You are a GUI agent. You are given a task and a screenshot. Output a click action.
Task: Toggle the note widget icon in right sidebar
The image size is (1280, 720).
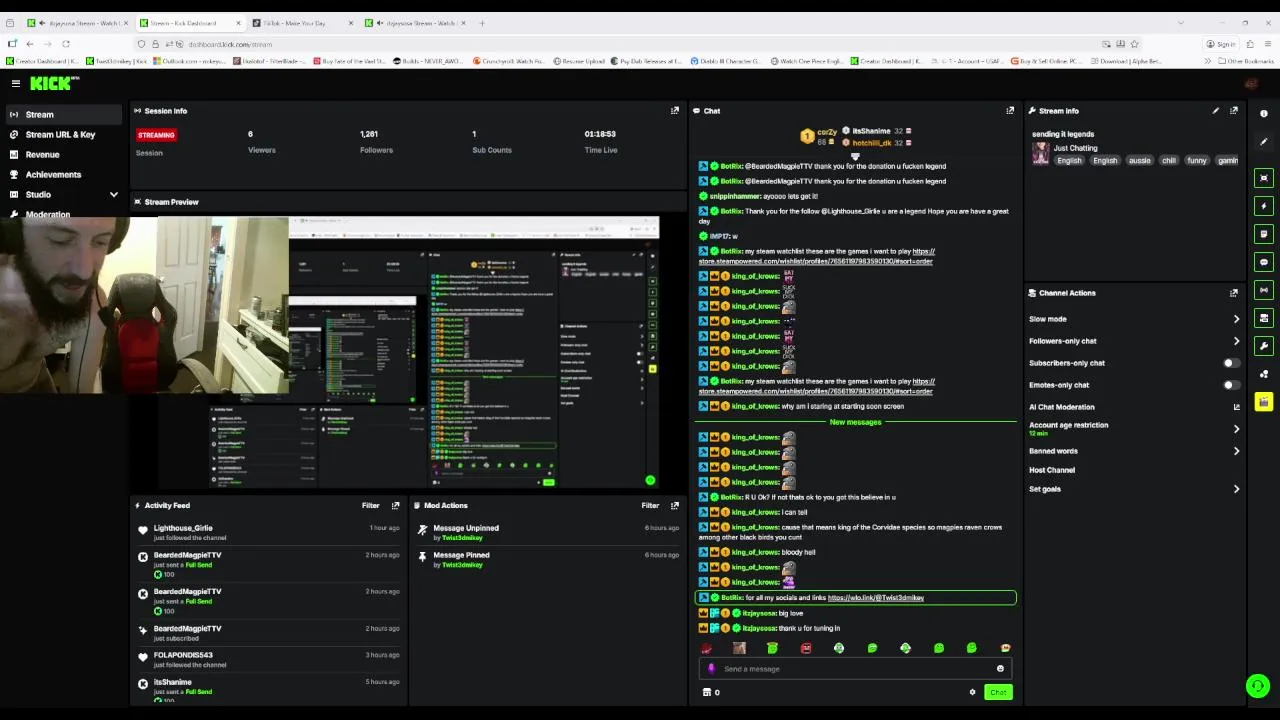1264,234
